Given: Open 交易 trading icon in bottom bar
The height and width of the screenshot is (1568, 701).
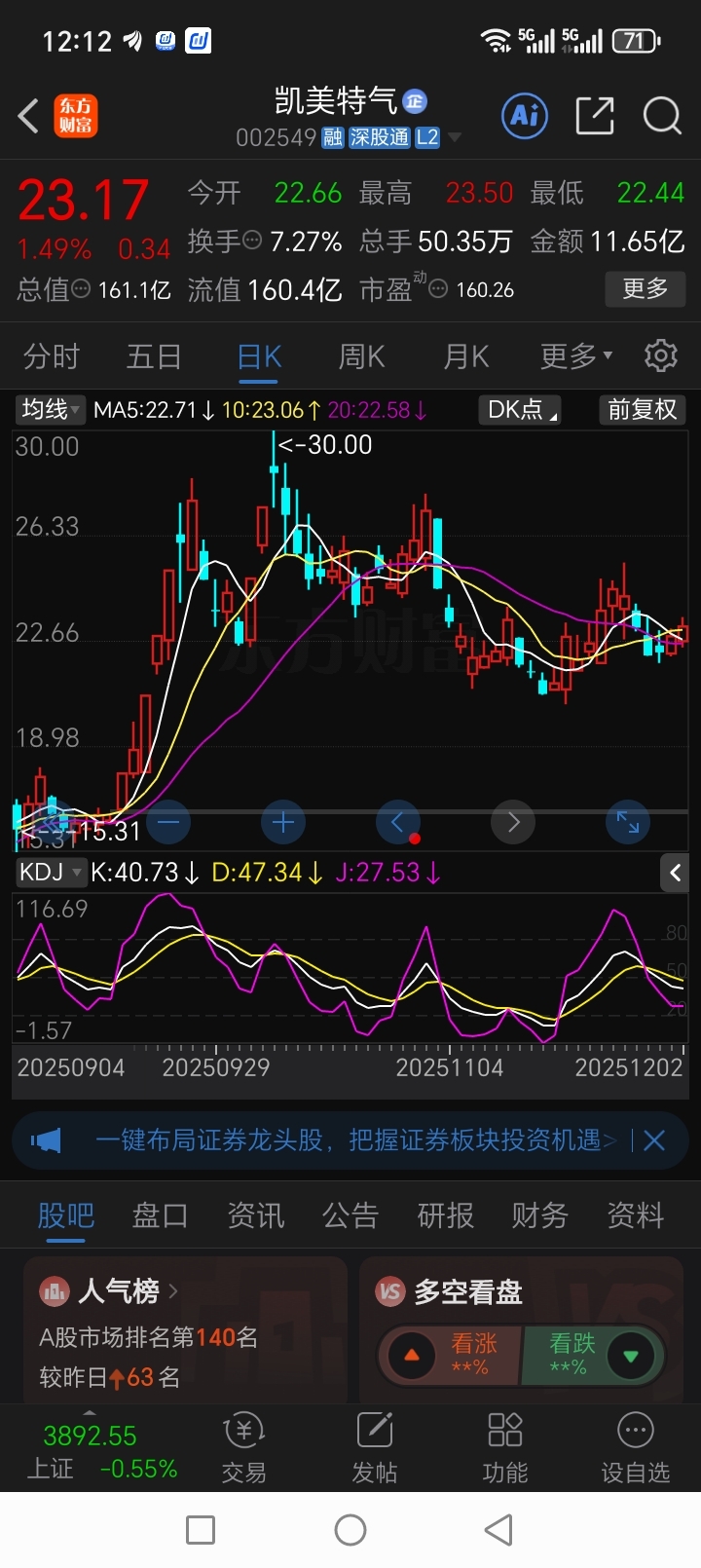Looking at the screenshot, I should tap(243, 1448).
